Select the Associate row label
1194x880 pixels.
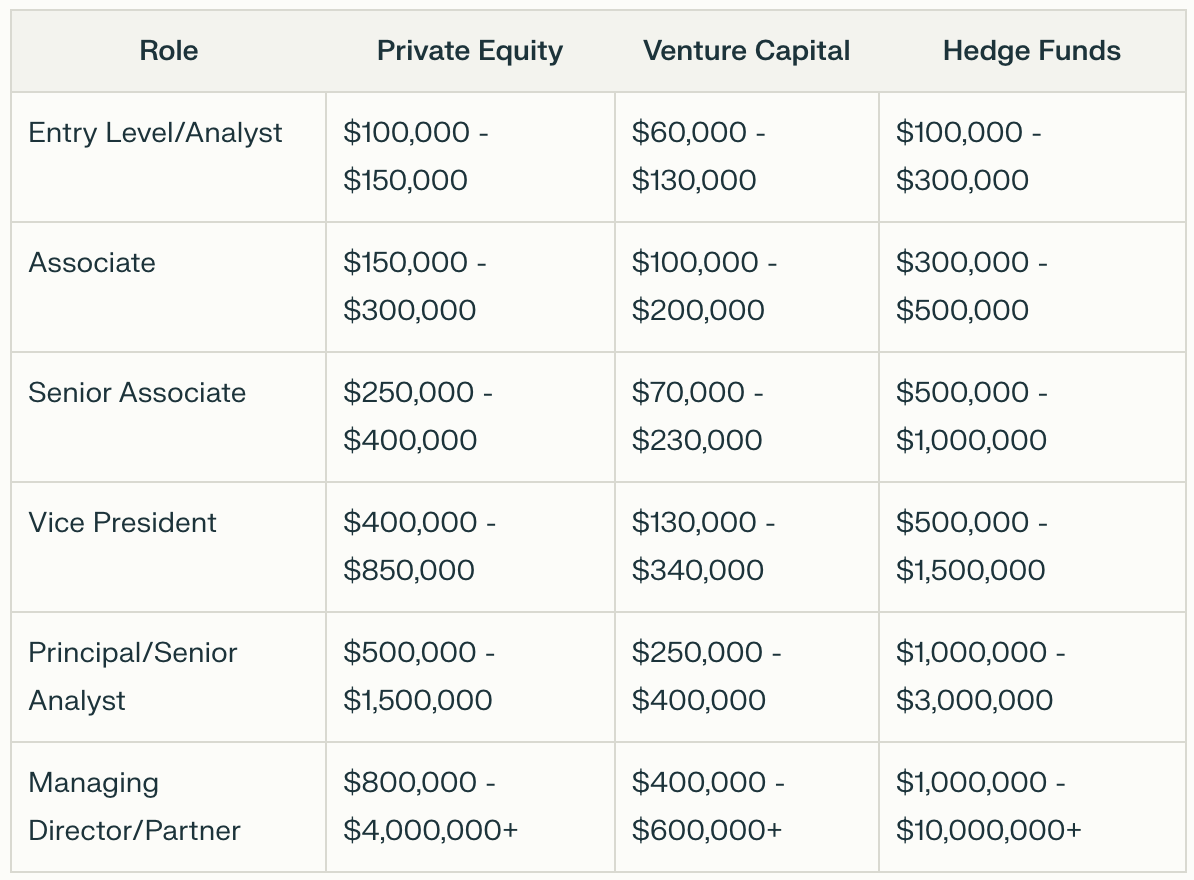pyautogui.click(x=92, y=263)
